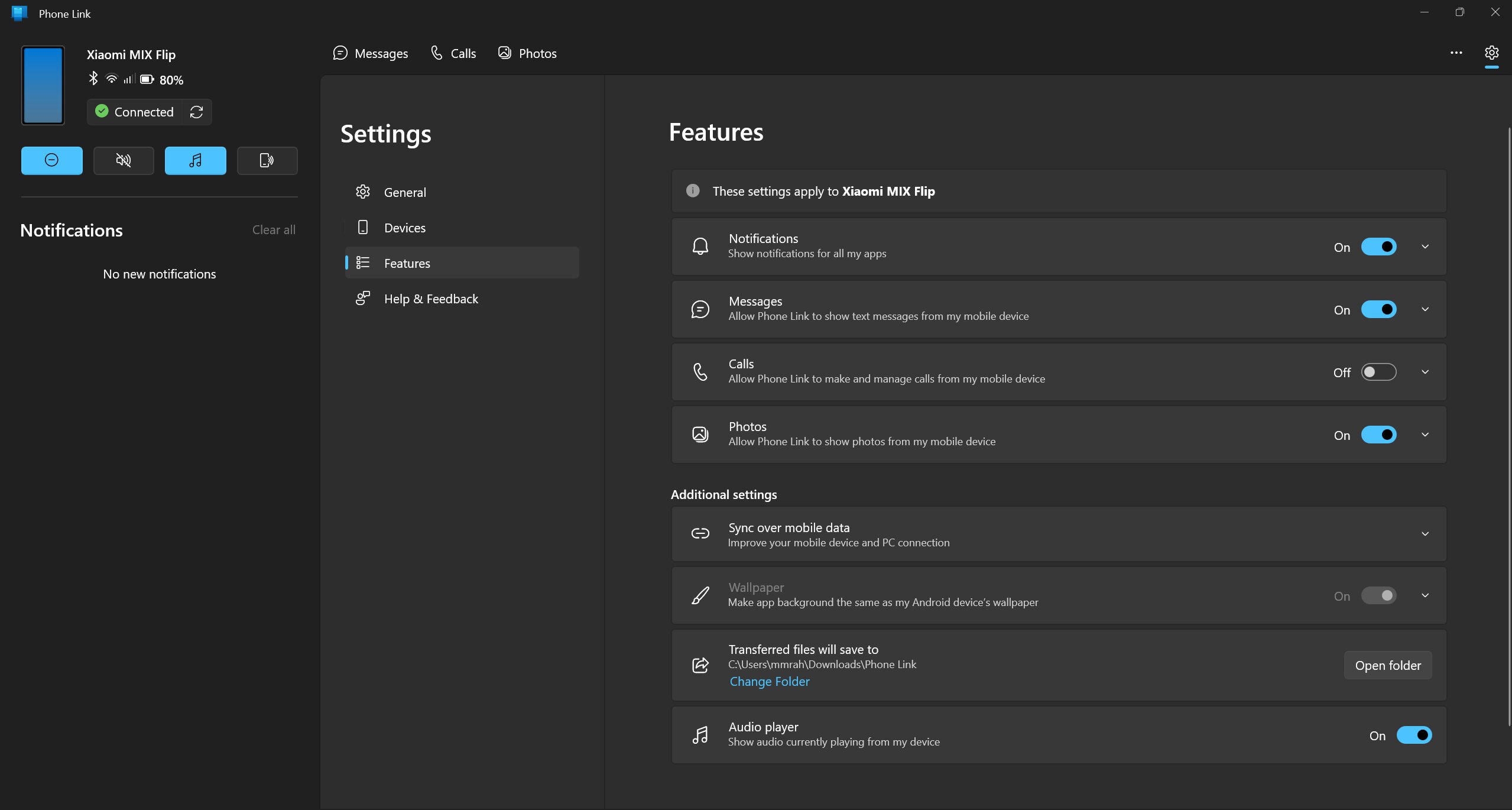The image size is (1512, 810).
Task: Click the audio player music note icon
Action: point(700,735)
